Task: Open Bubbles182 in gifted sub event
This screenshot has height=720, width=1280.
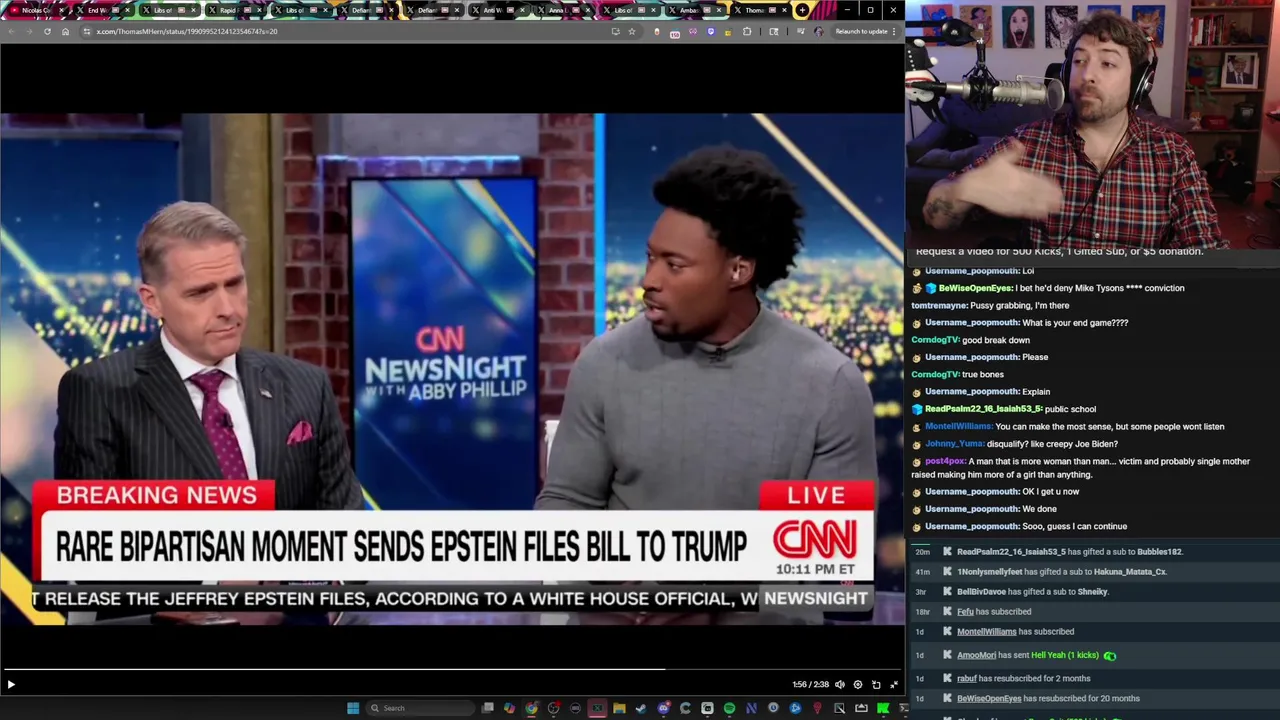Action: pos(1159,552)
